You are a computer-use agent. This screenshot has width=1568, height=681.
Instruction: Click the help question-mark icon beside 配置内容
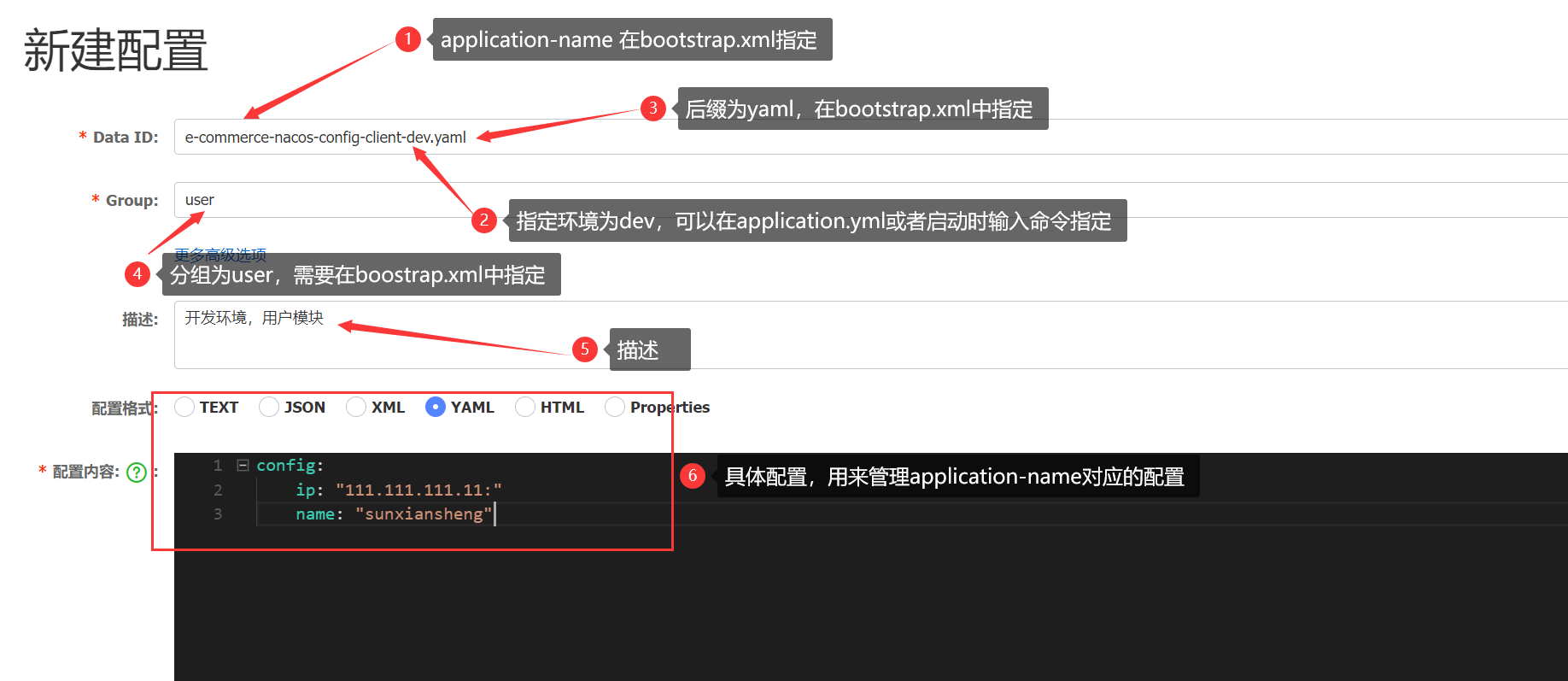[137, 473]
